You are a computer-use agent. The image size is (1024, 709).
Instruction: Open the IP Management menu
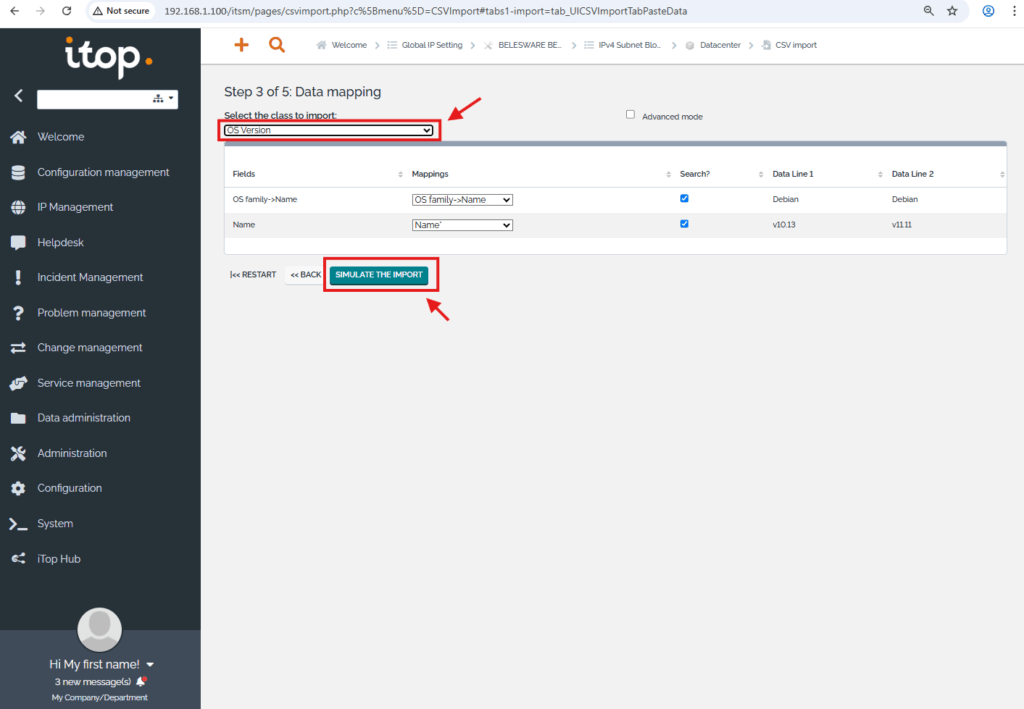(x=75, y=207)
